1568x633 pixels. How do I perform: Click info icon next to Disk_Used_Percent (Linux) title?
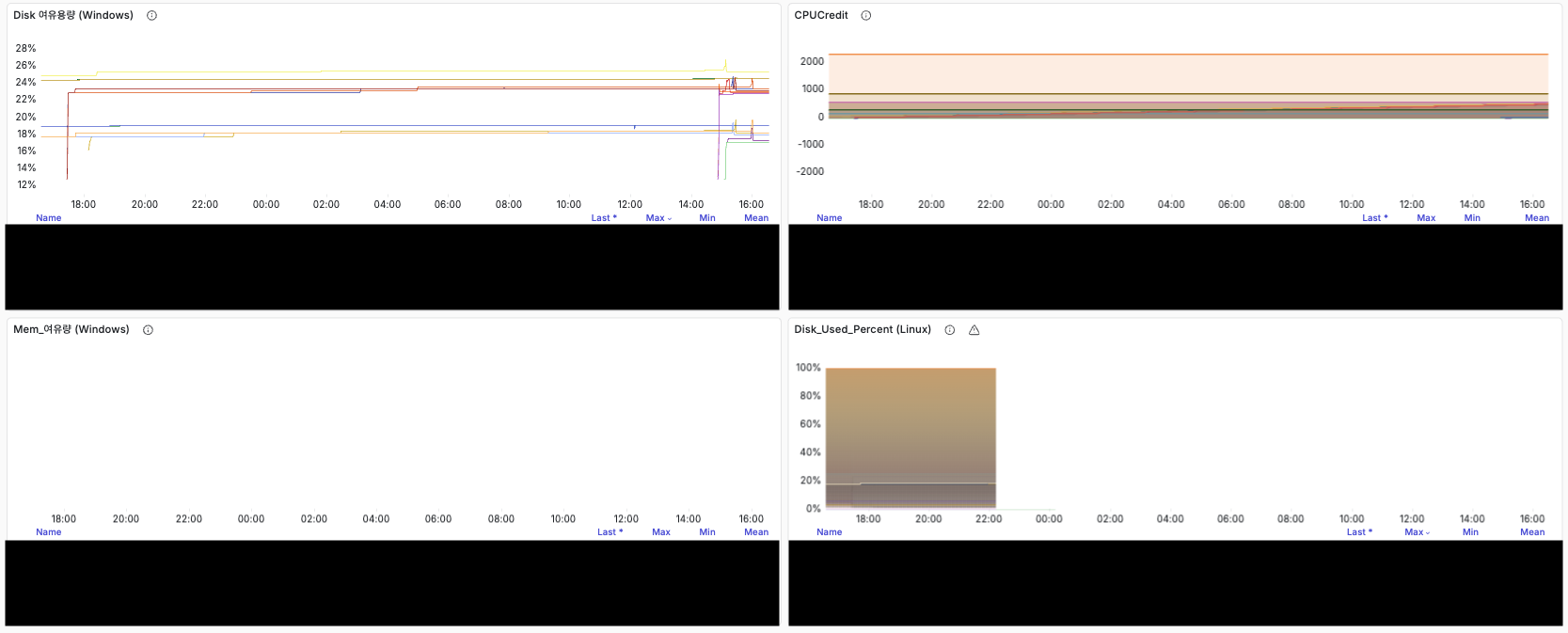950,330
